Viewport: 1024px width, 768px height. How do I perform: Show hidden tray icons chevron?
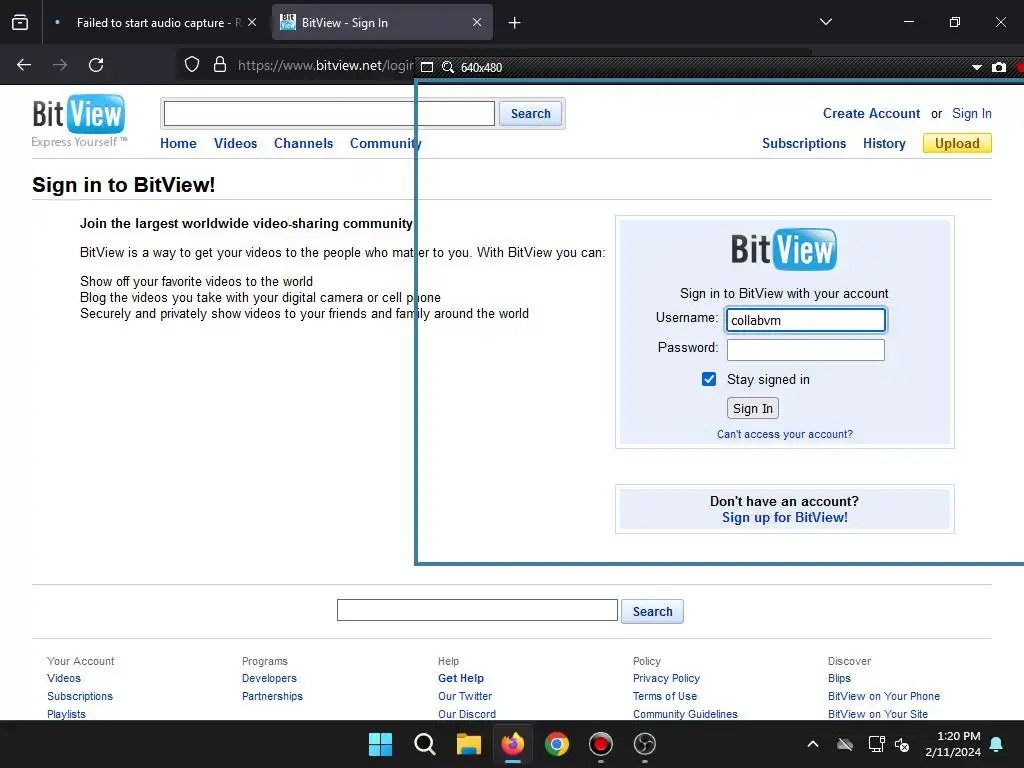813,744
